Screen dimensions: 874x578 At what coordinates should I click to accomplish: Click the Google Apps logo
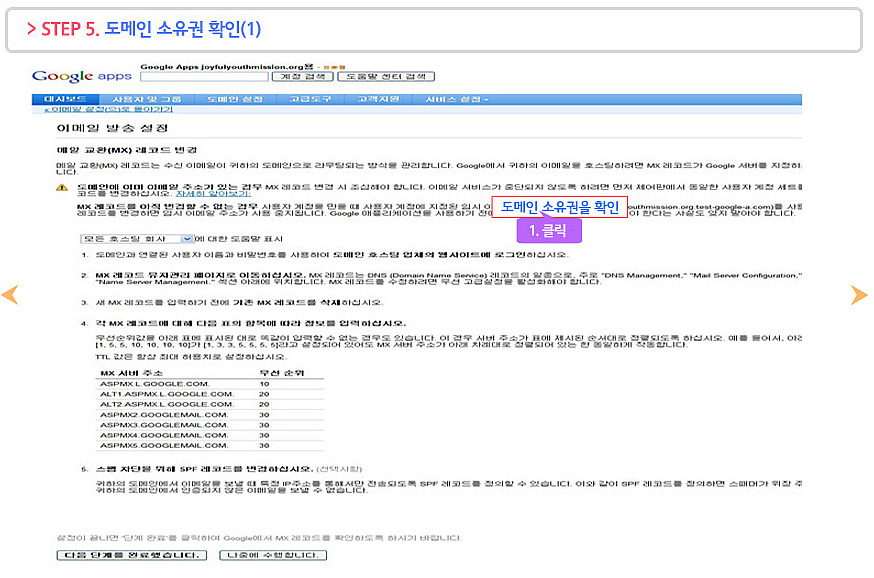point(82,76)
